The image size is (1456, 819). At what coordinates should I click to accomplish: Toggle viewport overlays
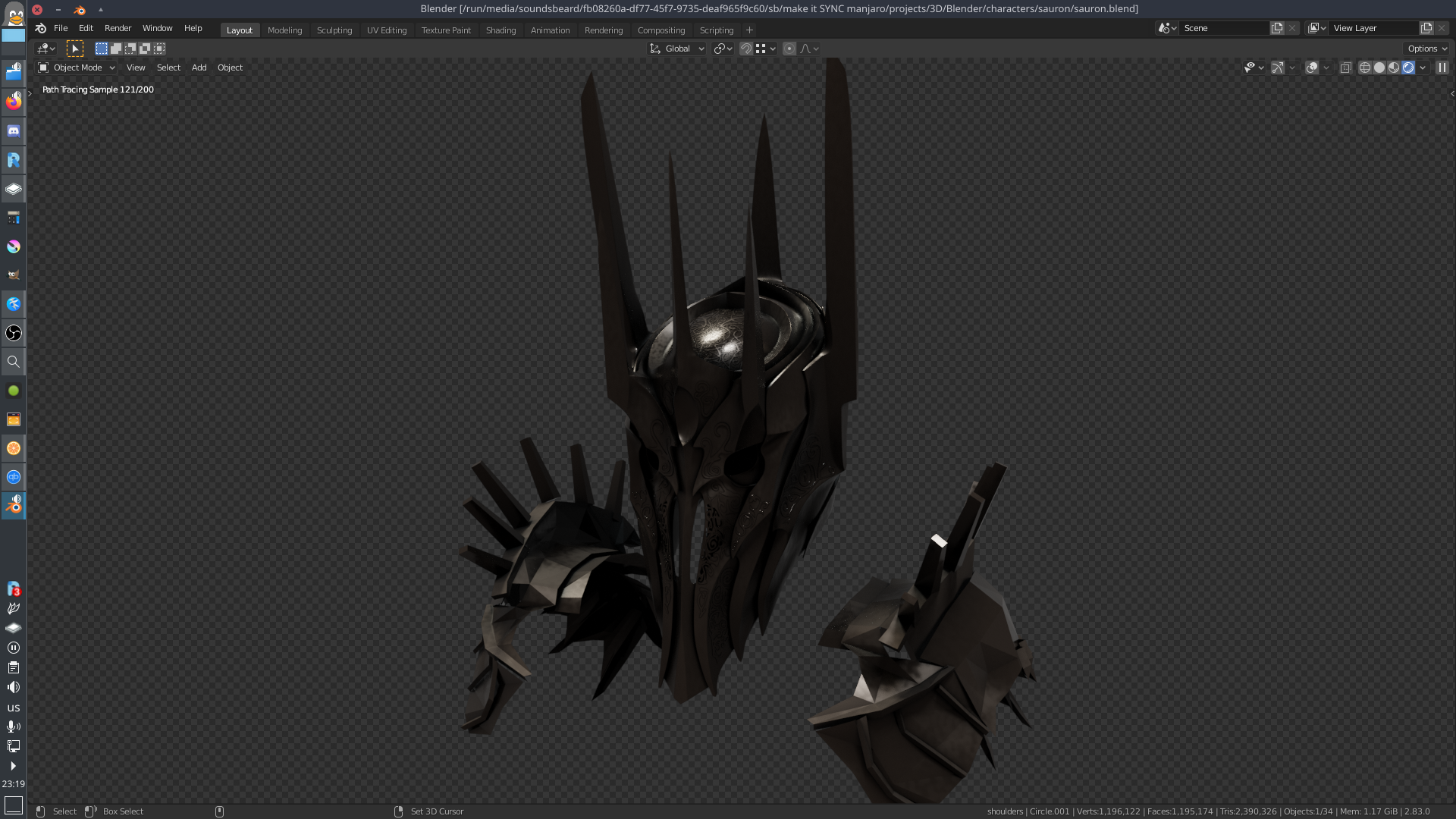[1312, 67]
